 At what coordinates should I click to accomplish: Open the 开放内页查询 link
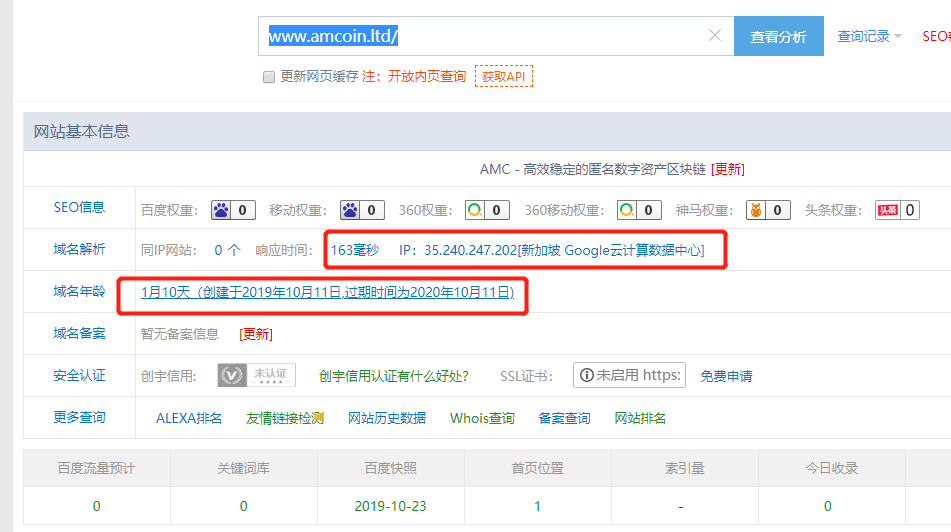[427, 76]
